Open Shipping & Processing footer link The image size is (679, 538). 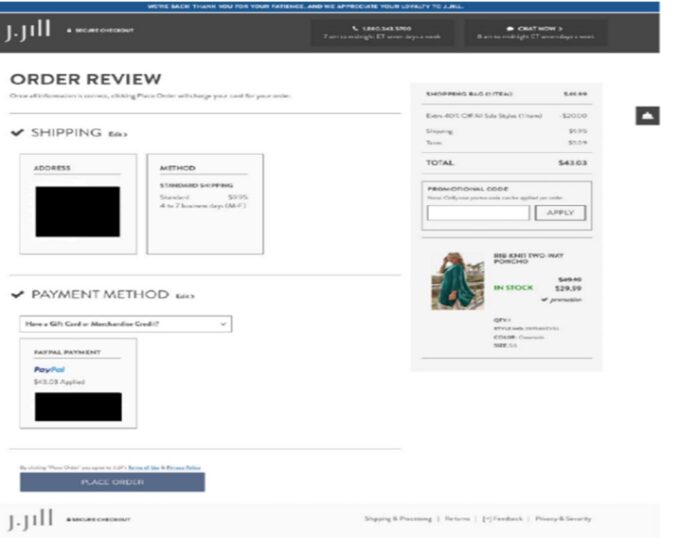point(397,519)
